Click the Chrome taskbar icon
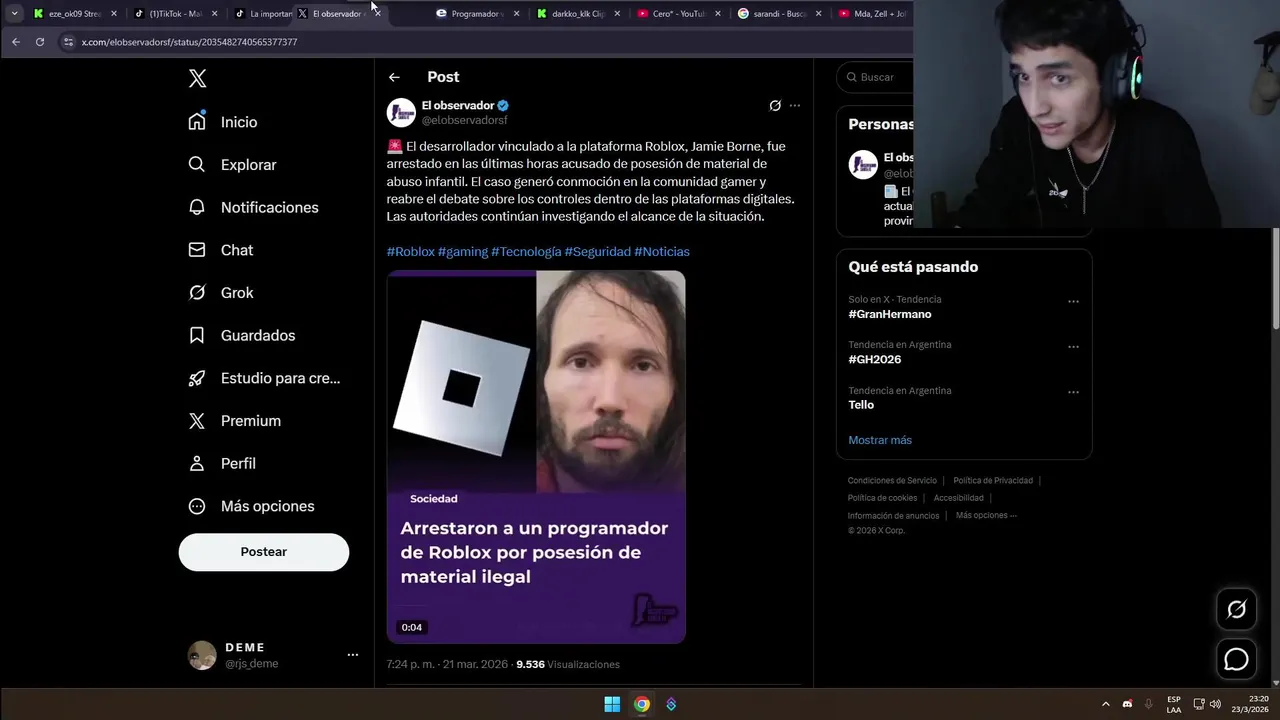This screenshot has width=1280, height=720. [x=642, y=704]
